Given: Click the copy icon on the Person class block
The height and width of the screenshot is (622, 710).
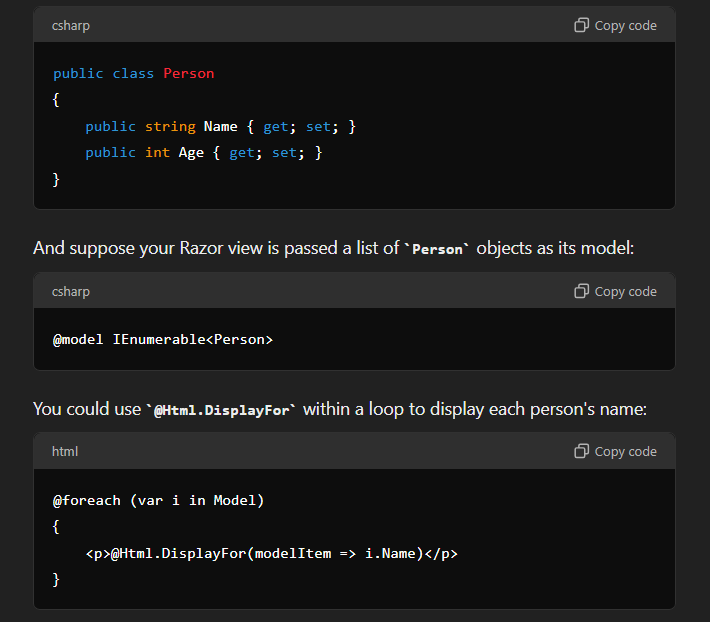Looking at the screenshot, I should point(581,25).
